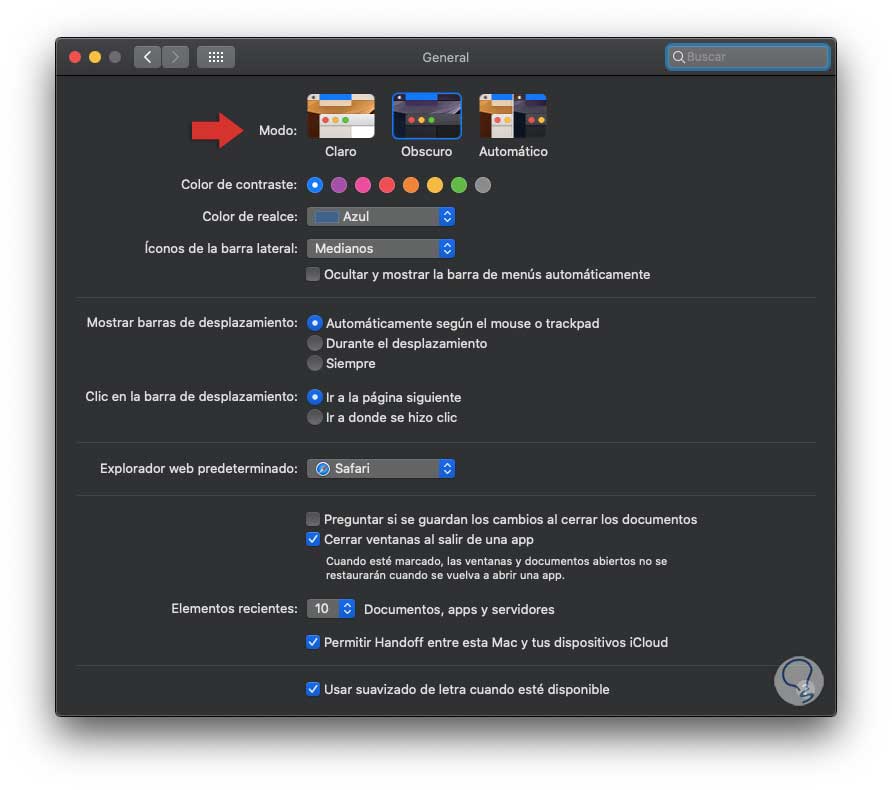Select the Claro appearance thumbnail
892x790 pixels.
coord(341,116)
